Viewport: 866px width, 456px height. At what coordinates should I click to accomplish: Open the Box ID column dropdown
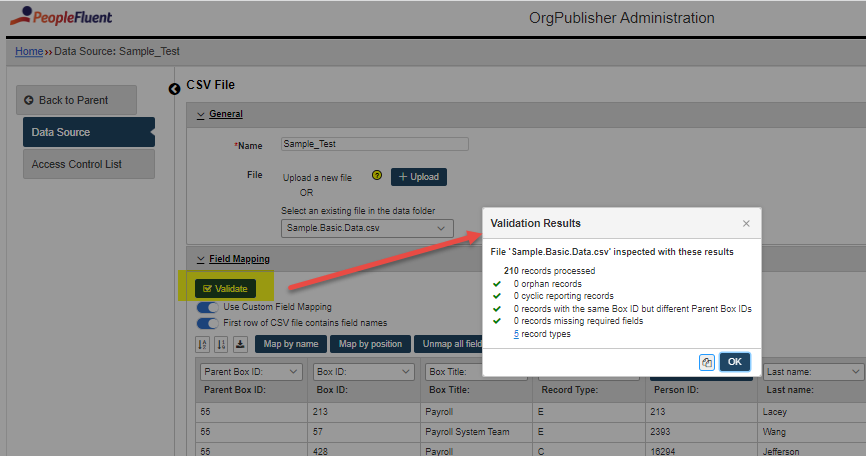pos(363,372)
